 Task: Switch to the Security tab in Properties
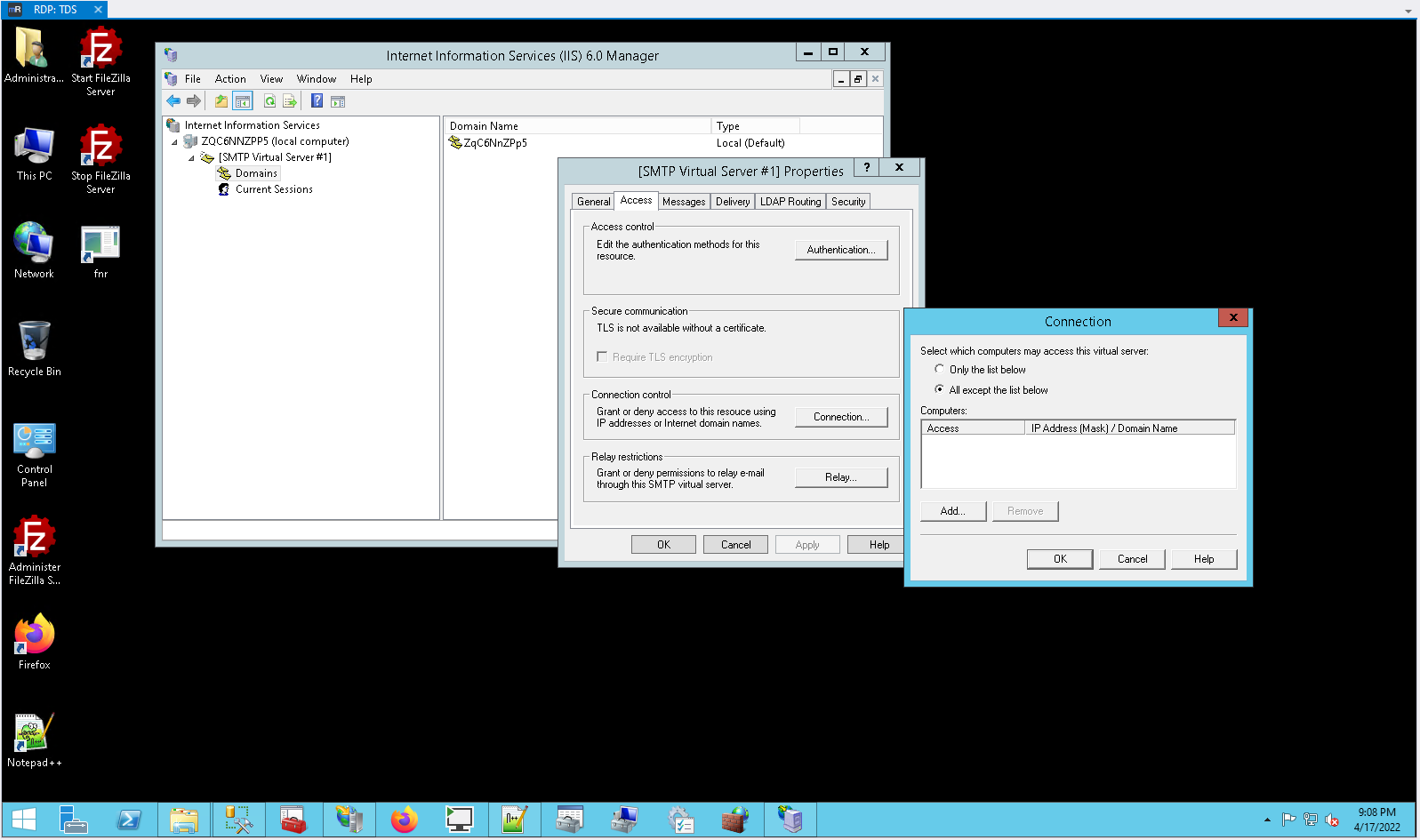tap(848, 202)
